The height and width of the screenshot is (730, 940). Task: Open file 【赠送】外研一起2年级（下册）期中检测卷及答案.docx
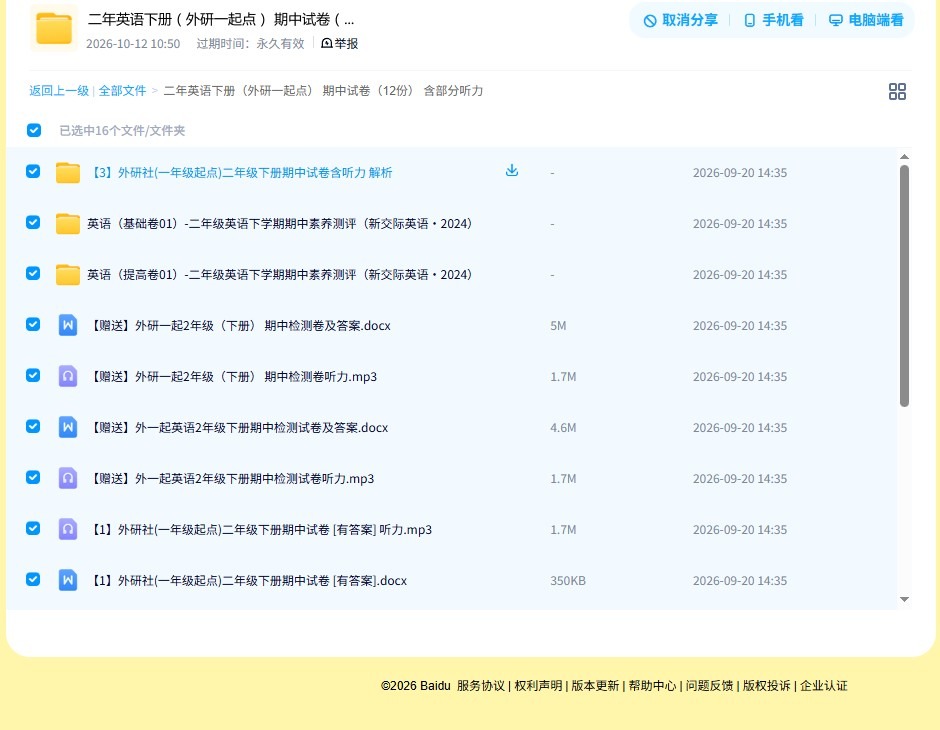point(239,325)
